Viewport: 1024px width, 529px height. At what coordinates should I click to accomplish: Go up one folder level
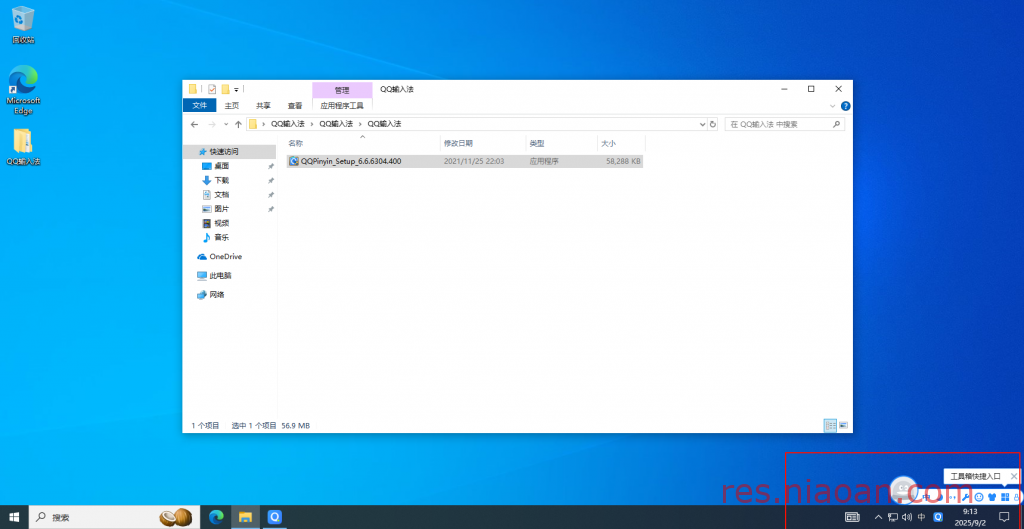tap(238, 124)
